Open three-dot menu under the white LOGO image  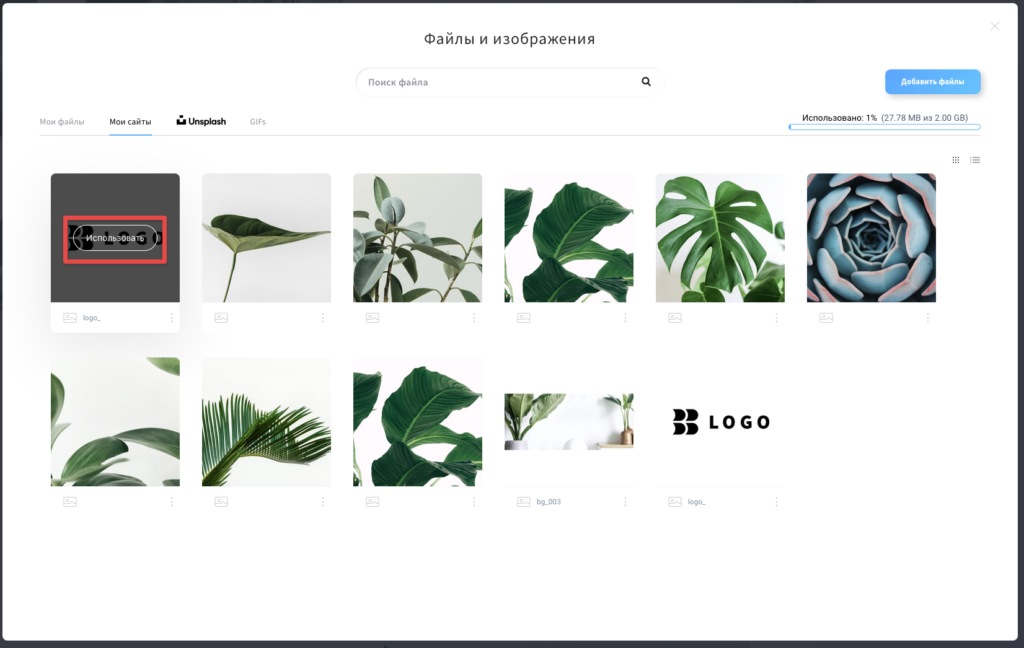coord(776,502)
